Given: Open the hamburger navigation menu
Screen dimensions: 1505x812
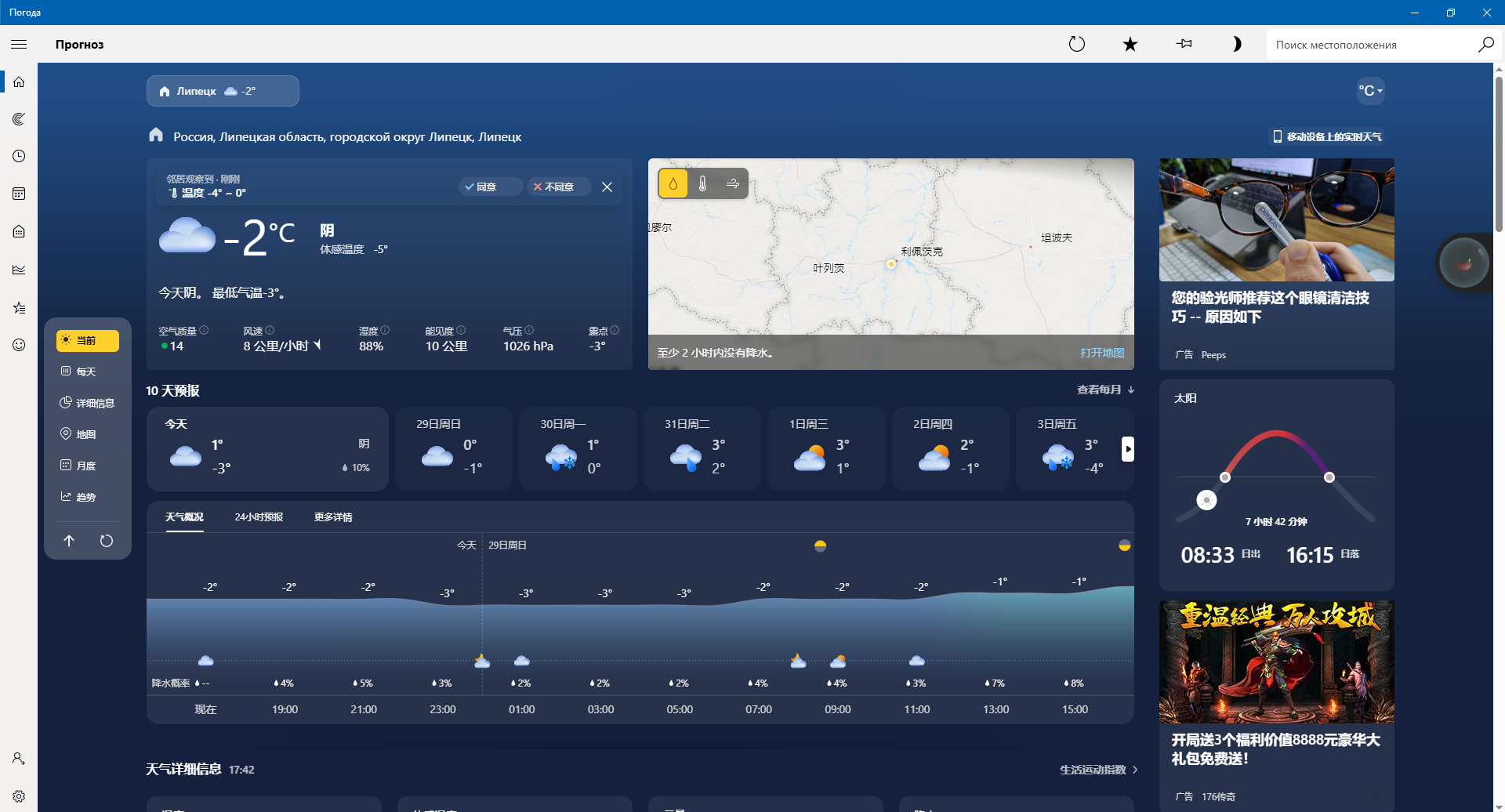Looking at the screenshot, I should pyautogui.click(x=19, y=44).
